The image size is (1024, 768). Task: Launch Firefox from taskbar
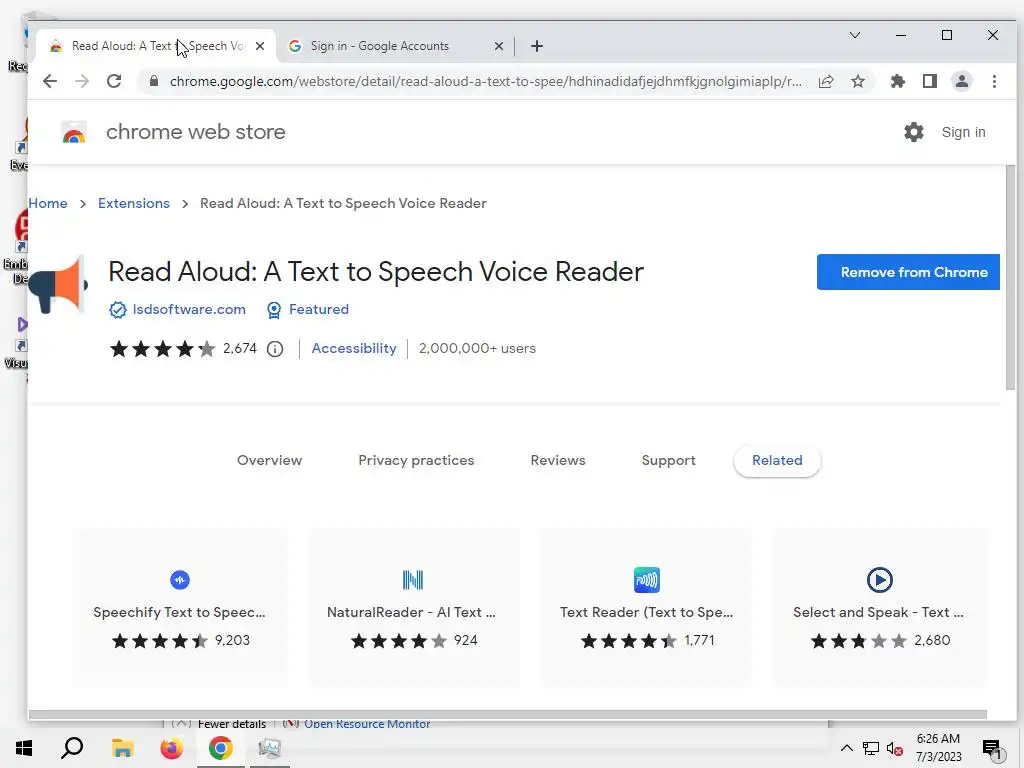[x=172, y=748]
